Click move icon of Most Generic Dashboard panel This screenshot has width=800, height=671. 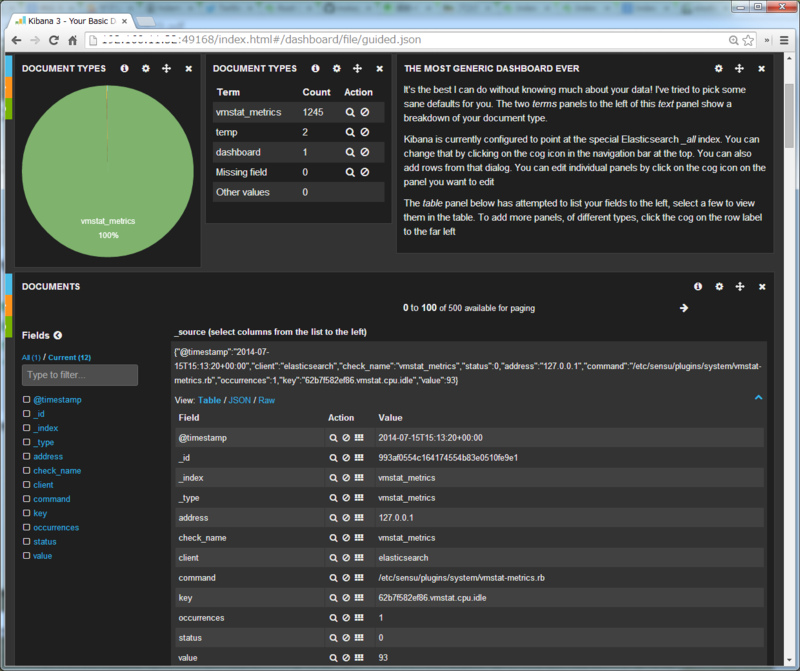tap(739, 68)
